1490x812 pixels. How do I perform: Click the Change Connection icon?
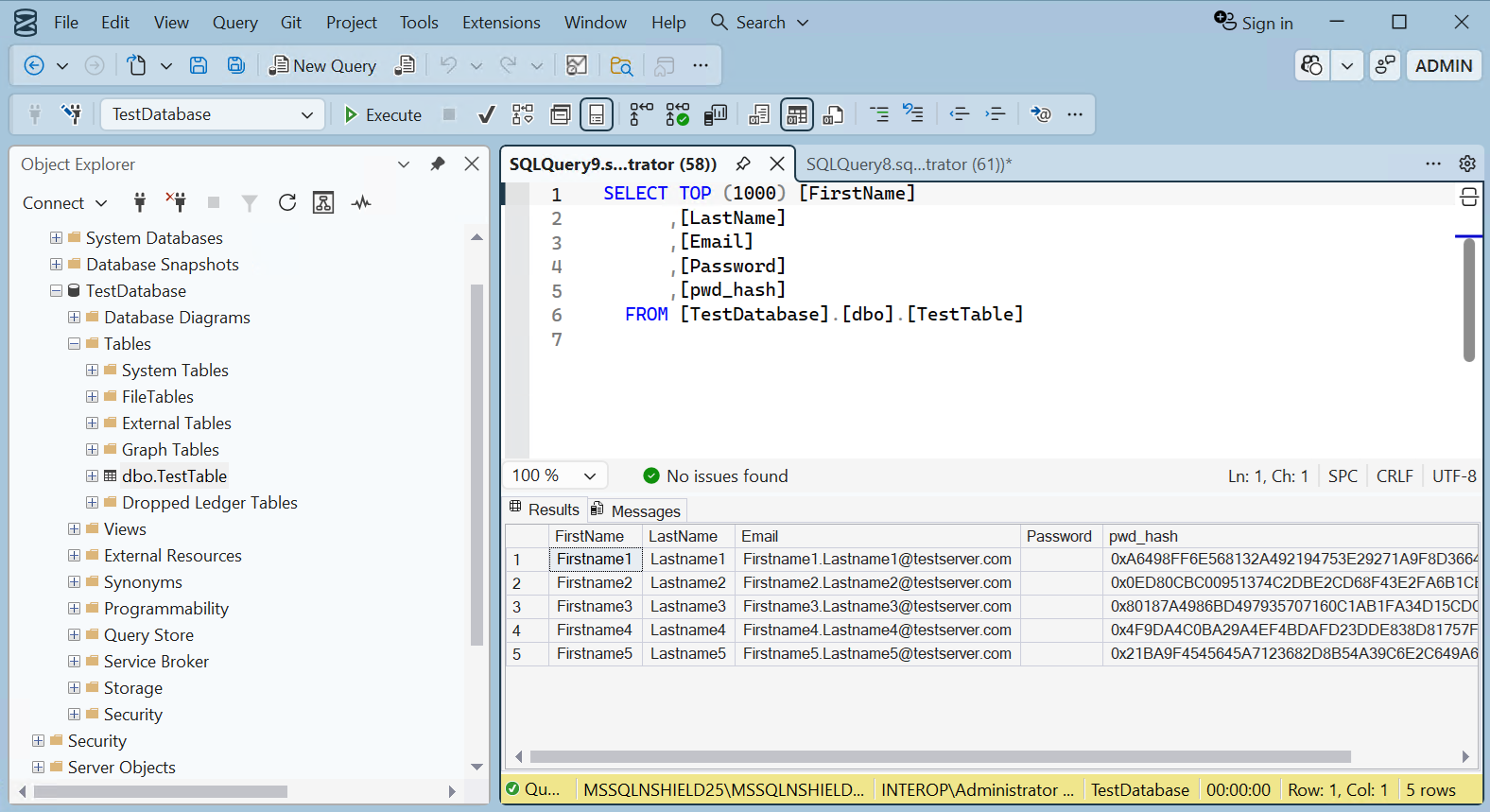[x=71, y=114]
